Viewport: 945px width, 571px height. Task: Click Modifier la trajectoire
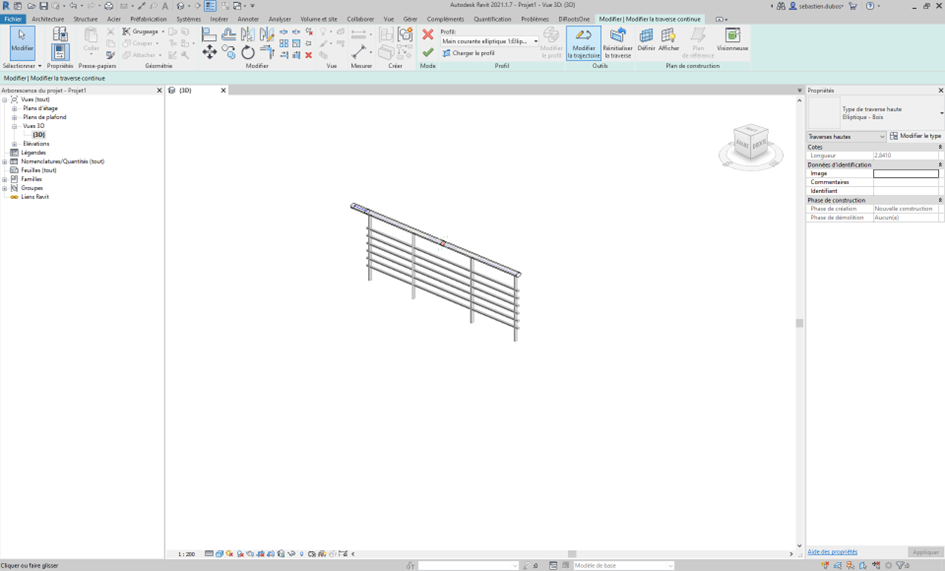point(583,43)
